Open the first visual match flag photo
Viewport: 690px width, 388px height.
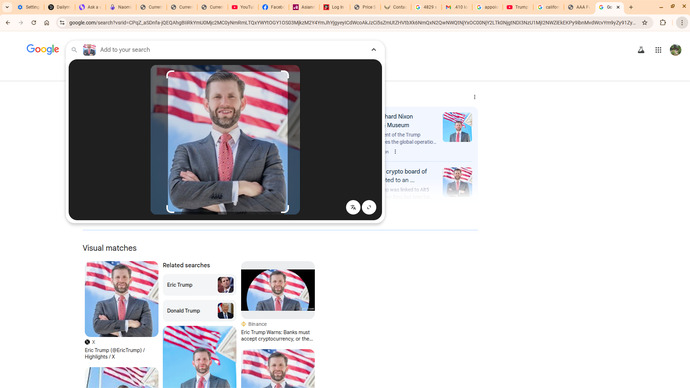(x=121, y=299)
